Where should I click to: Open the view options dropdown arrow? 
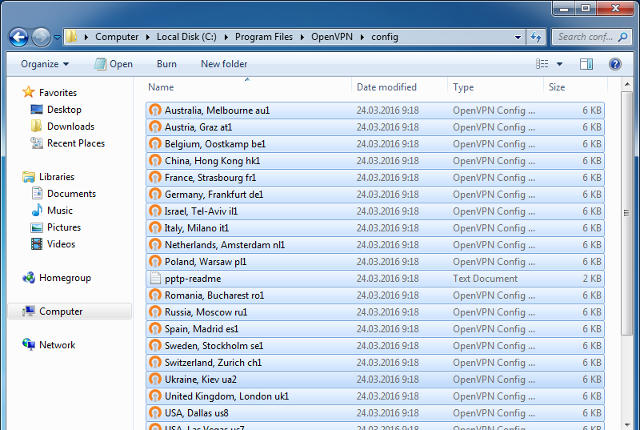pos(560,64)
